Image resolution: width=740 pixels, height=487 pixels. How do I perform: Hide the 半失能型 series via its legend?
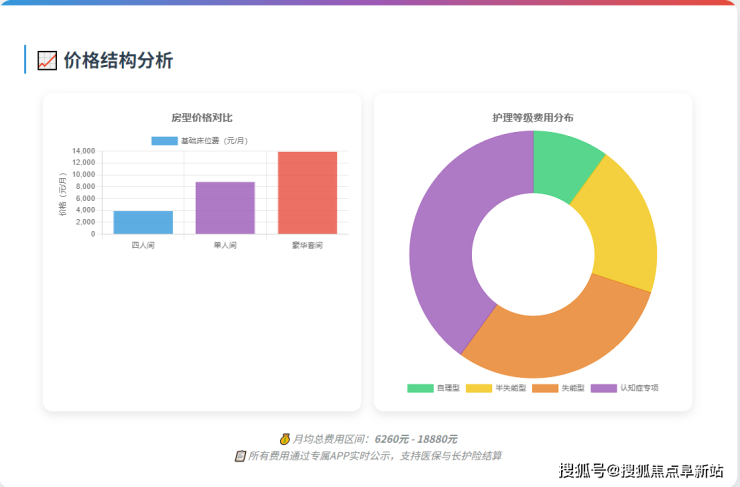(x=495, y=388)
